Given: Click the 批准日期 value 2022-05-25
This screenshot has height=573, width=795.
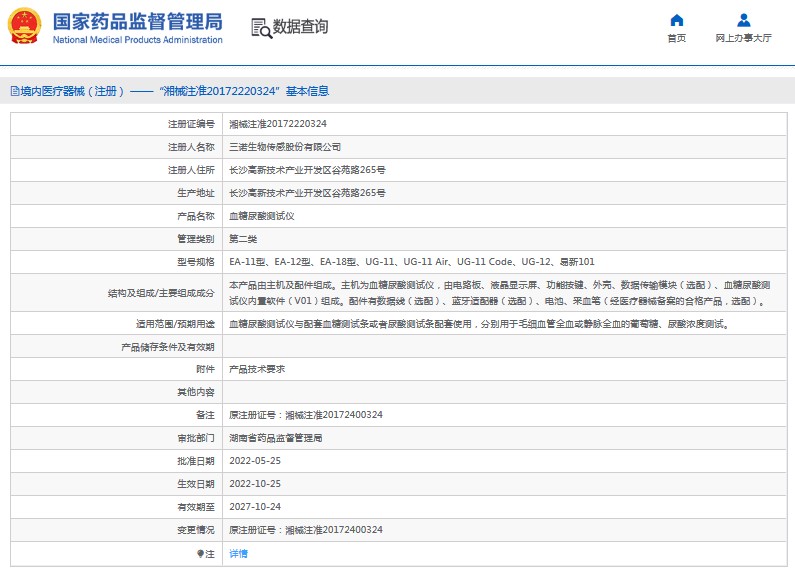Looking at the screenshot, I should (x=255, y=461).
